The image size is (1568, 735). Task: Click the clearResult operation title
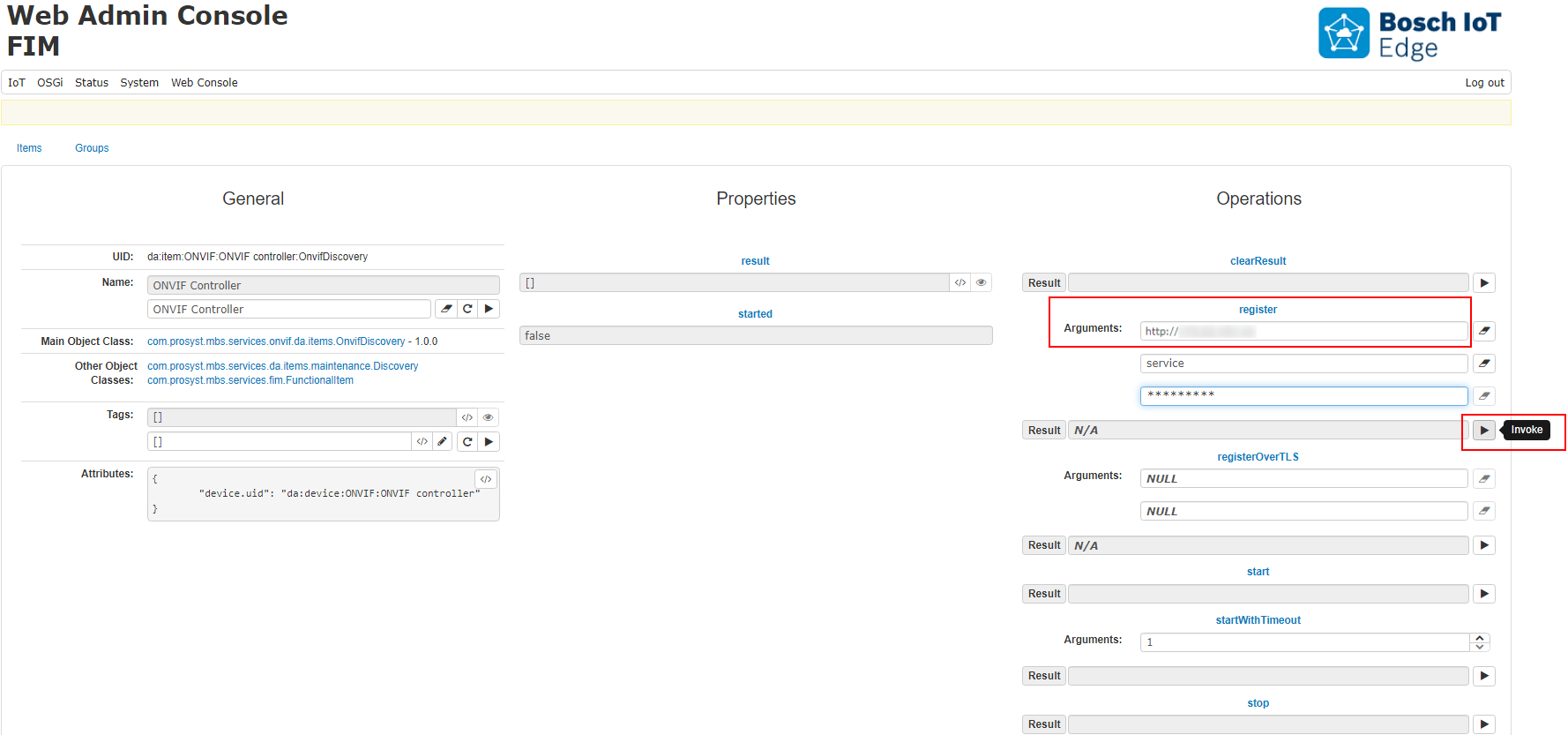tap(1258, 261)
